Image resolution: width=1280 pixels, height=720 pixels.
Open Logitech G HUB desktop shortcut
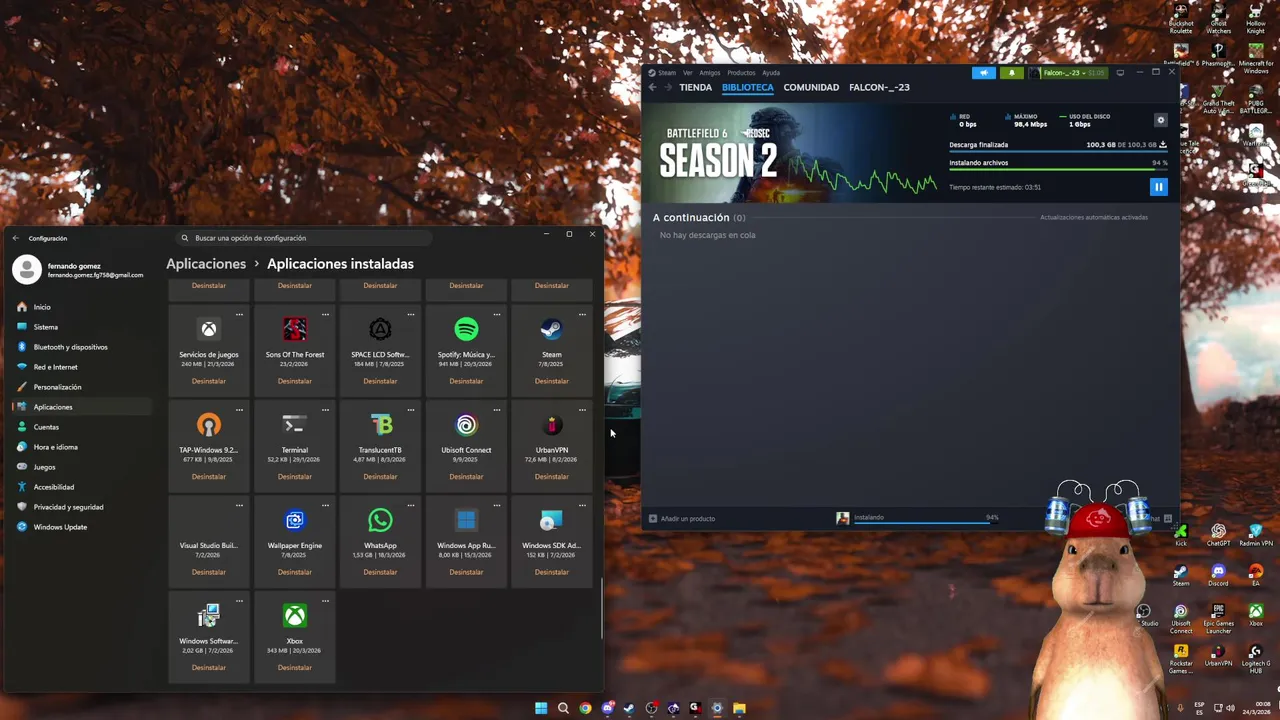[x=1255, y=660]
